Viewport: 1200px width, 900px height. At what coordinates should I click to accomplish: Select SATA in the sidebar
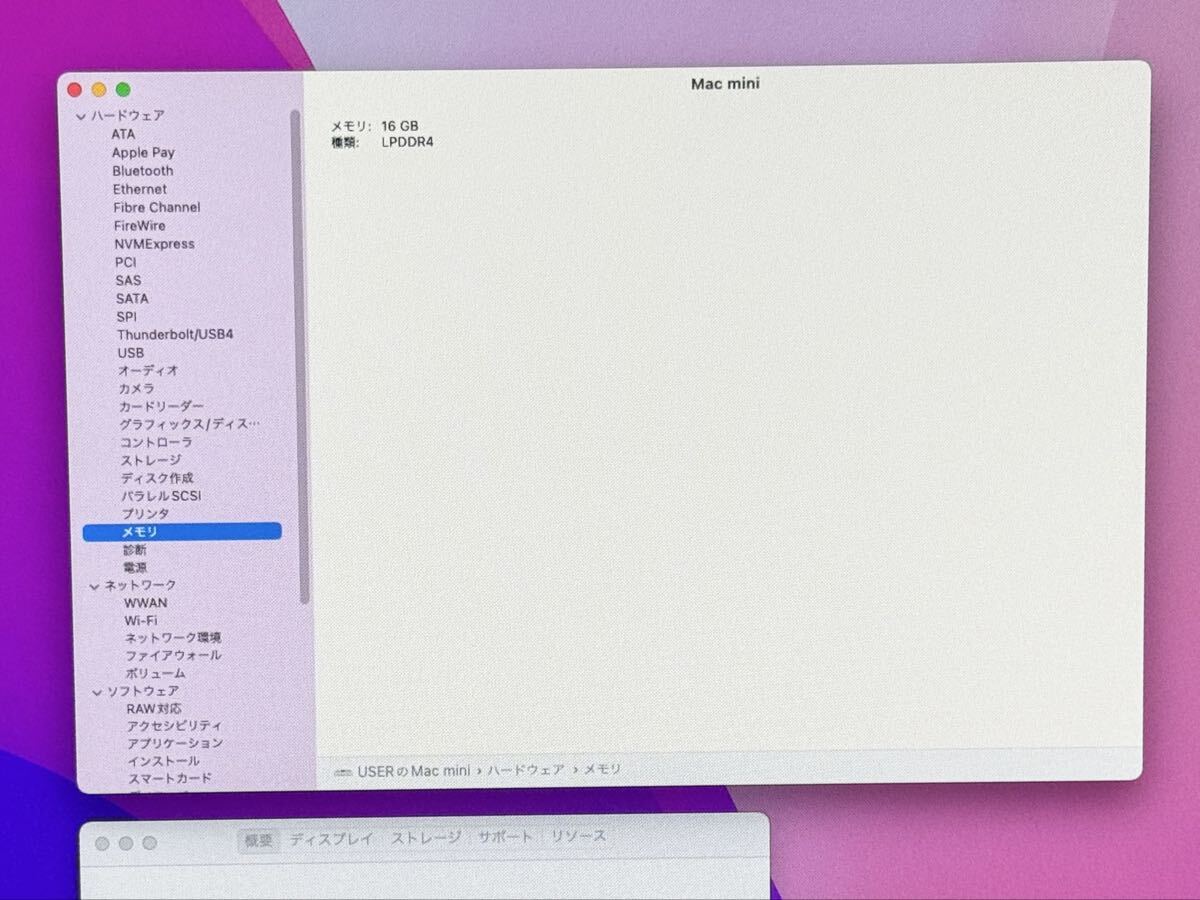pyautogui.click(x=132, y=299)
